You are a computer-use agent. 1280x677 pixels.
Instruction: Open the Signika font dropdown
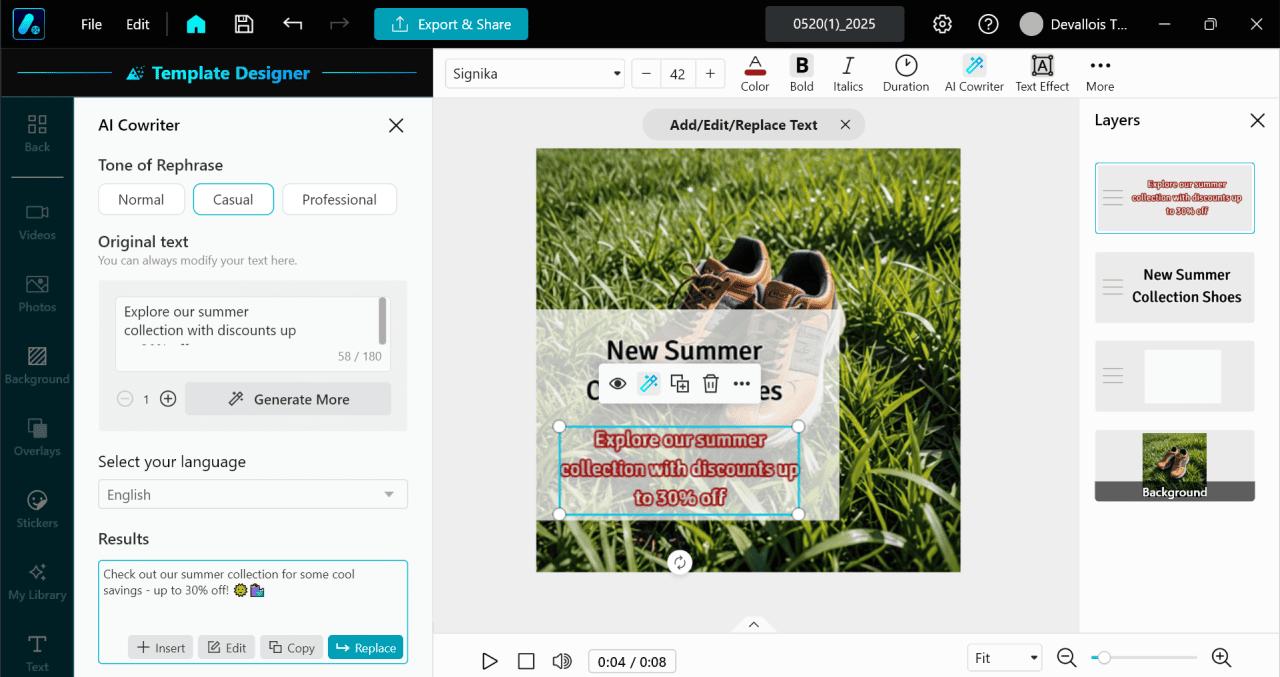click(534, 73)
